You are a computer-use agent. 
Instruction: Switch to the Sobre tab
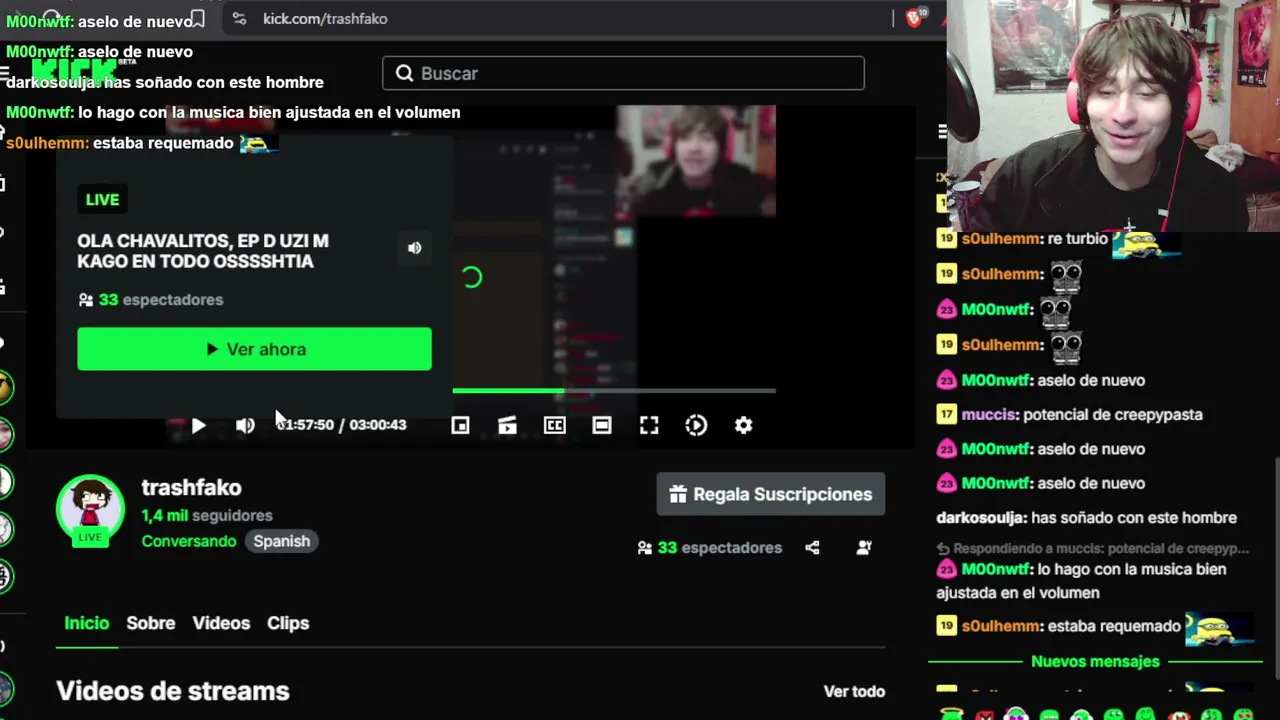tap(151, 623)
